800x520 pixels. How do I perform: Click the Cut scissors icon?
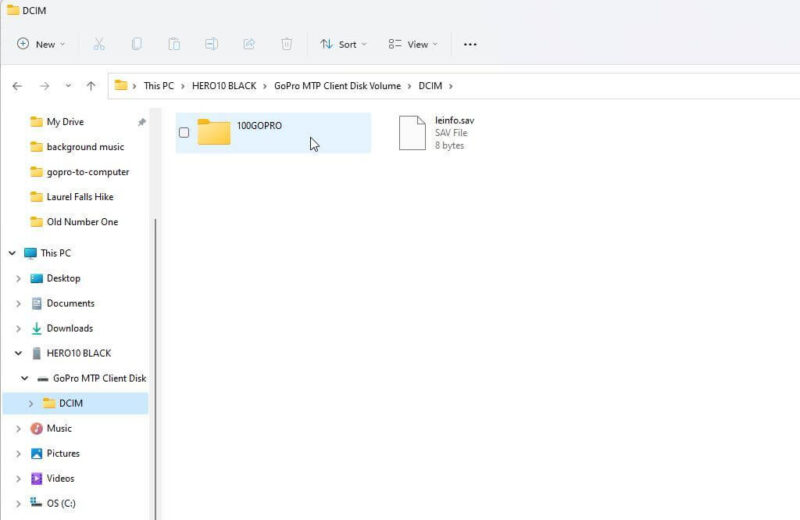pyautogui.click(x=99, y=44)
